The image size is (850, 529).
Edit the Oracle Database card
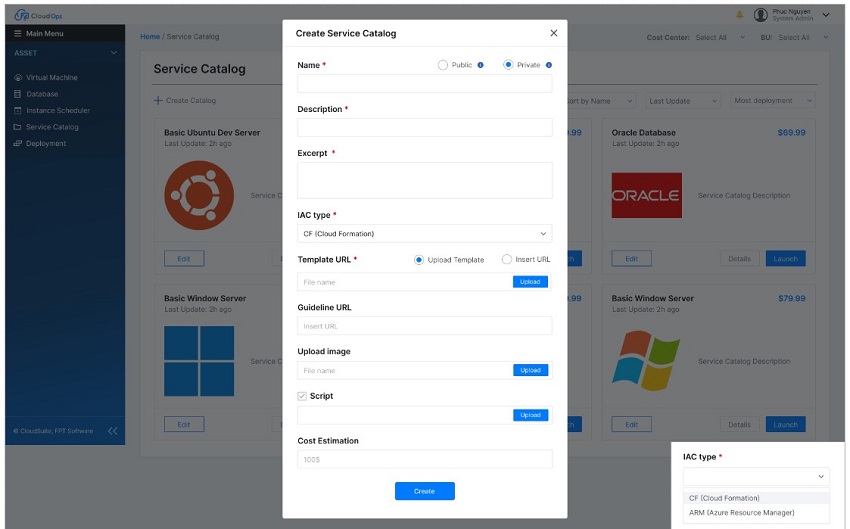[632, 259]
